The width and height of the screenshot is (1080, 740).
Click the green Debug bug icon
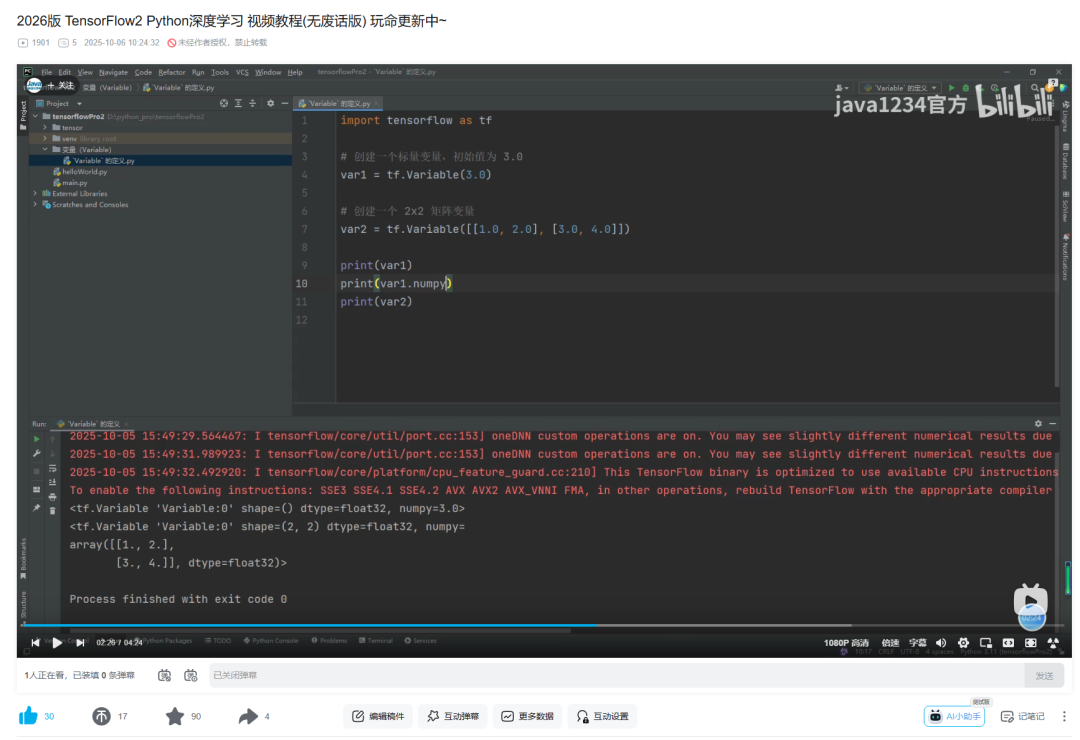[x=966, y=88]
